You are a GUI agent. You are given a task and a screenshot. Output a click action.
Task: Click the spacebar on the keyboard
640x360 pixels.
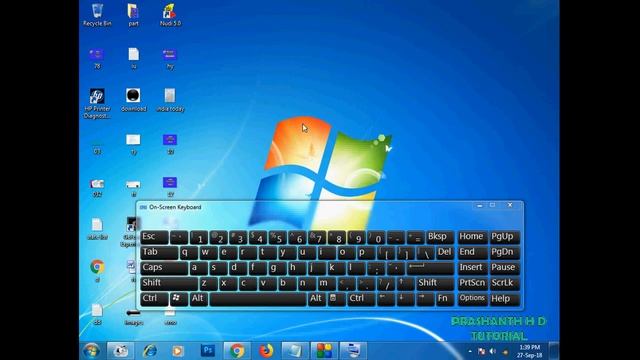pos(258,299)
